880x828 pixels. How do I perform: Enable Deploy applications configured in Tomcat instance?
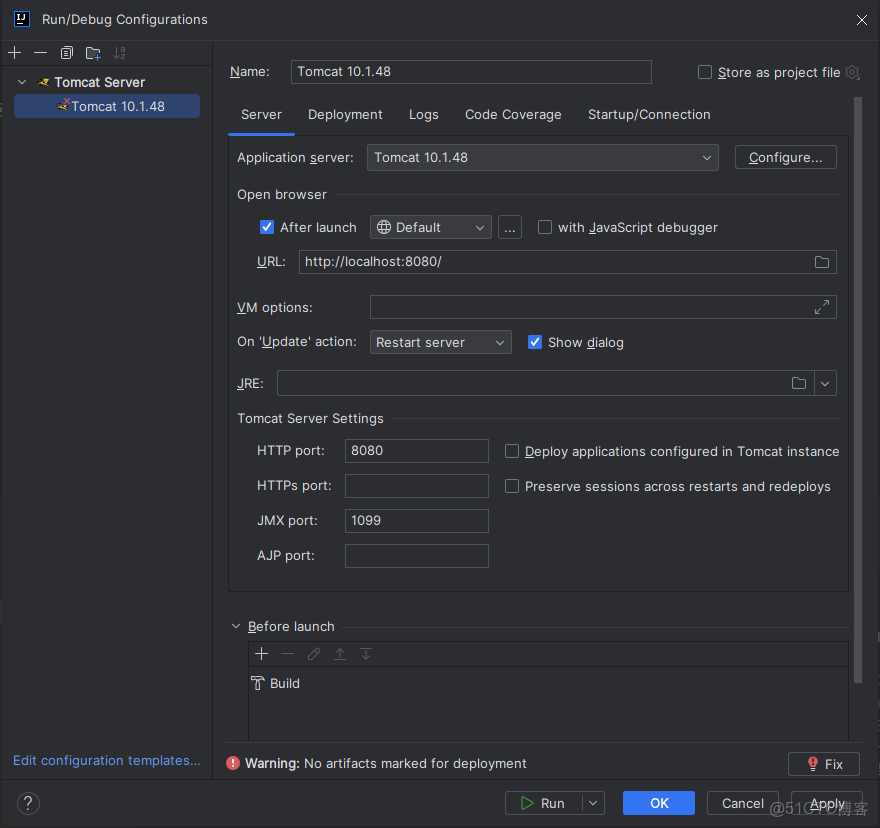point(512,451)
